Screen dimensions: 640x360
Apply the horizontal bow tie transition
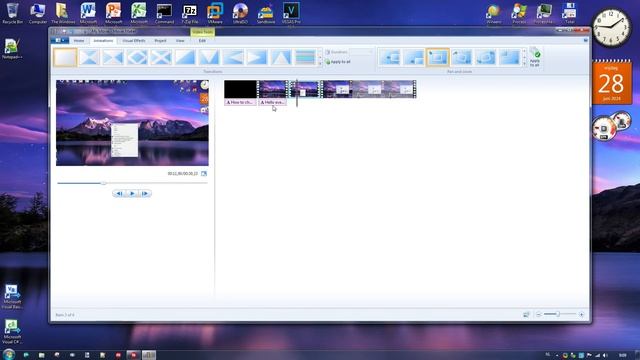(x=89, y=58)
